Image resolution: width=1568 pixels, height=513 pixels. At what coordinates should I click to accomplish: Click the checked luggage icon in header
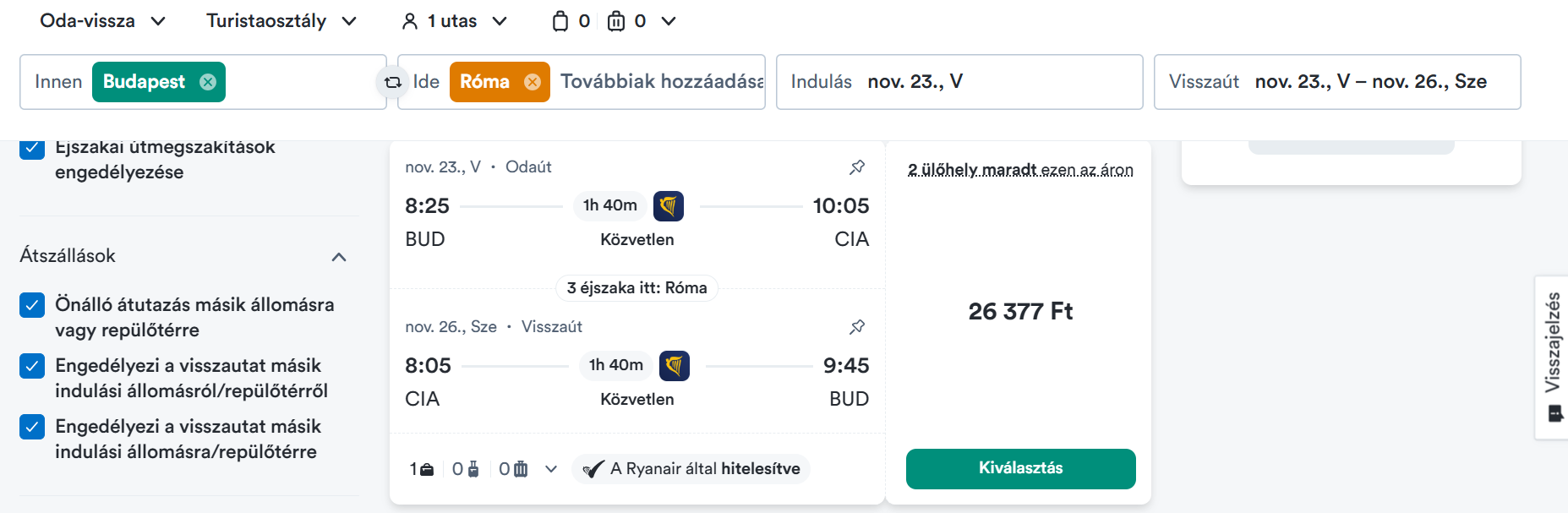click(616, 21)
